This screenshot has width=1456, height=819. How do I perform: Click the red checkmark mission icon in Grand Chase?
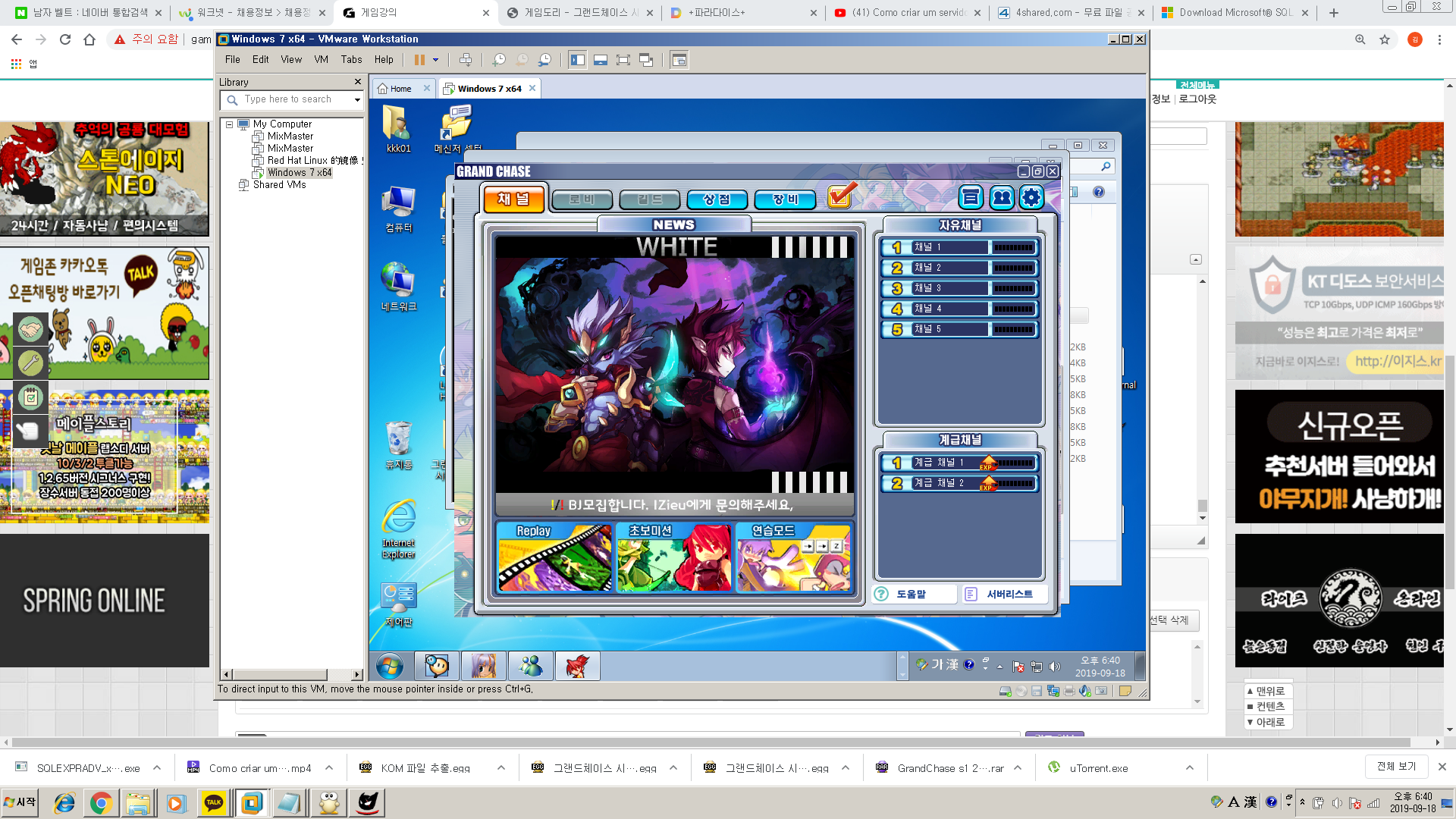(x=841, y=196)
